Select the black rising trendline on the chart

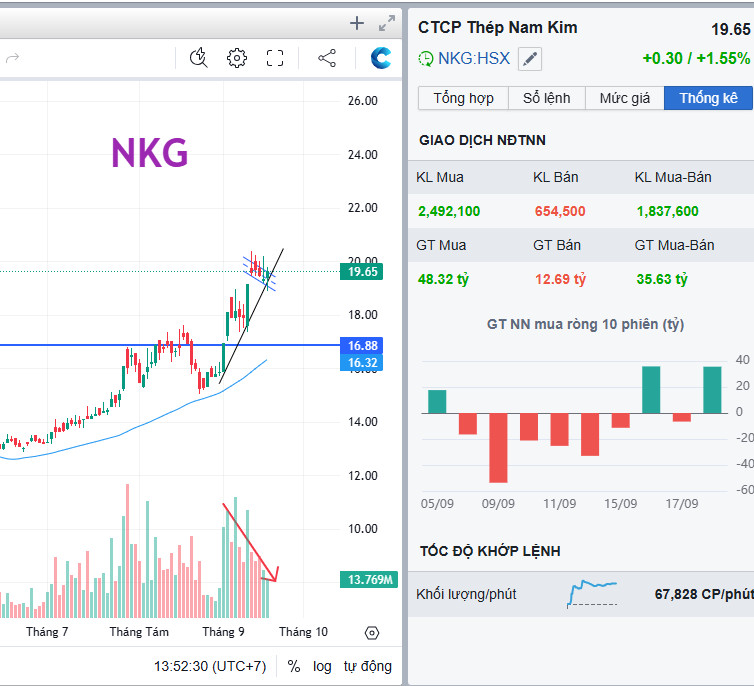pos(251,316)
